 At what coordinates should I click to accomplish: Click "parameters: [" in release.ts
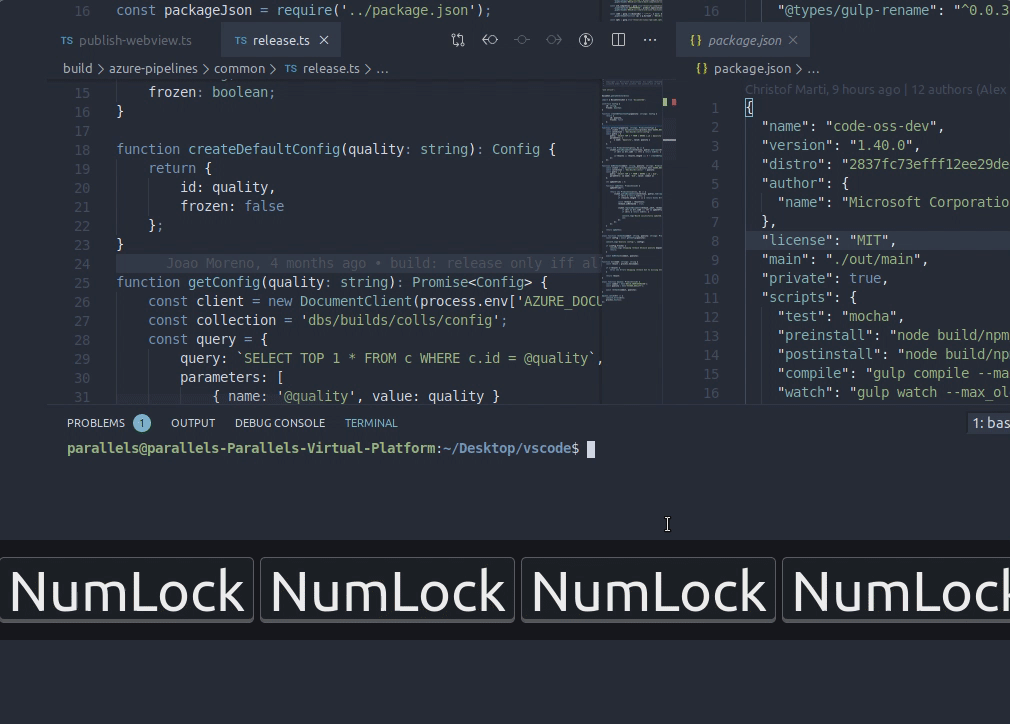[x=232, y=377]
